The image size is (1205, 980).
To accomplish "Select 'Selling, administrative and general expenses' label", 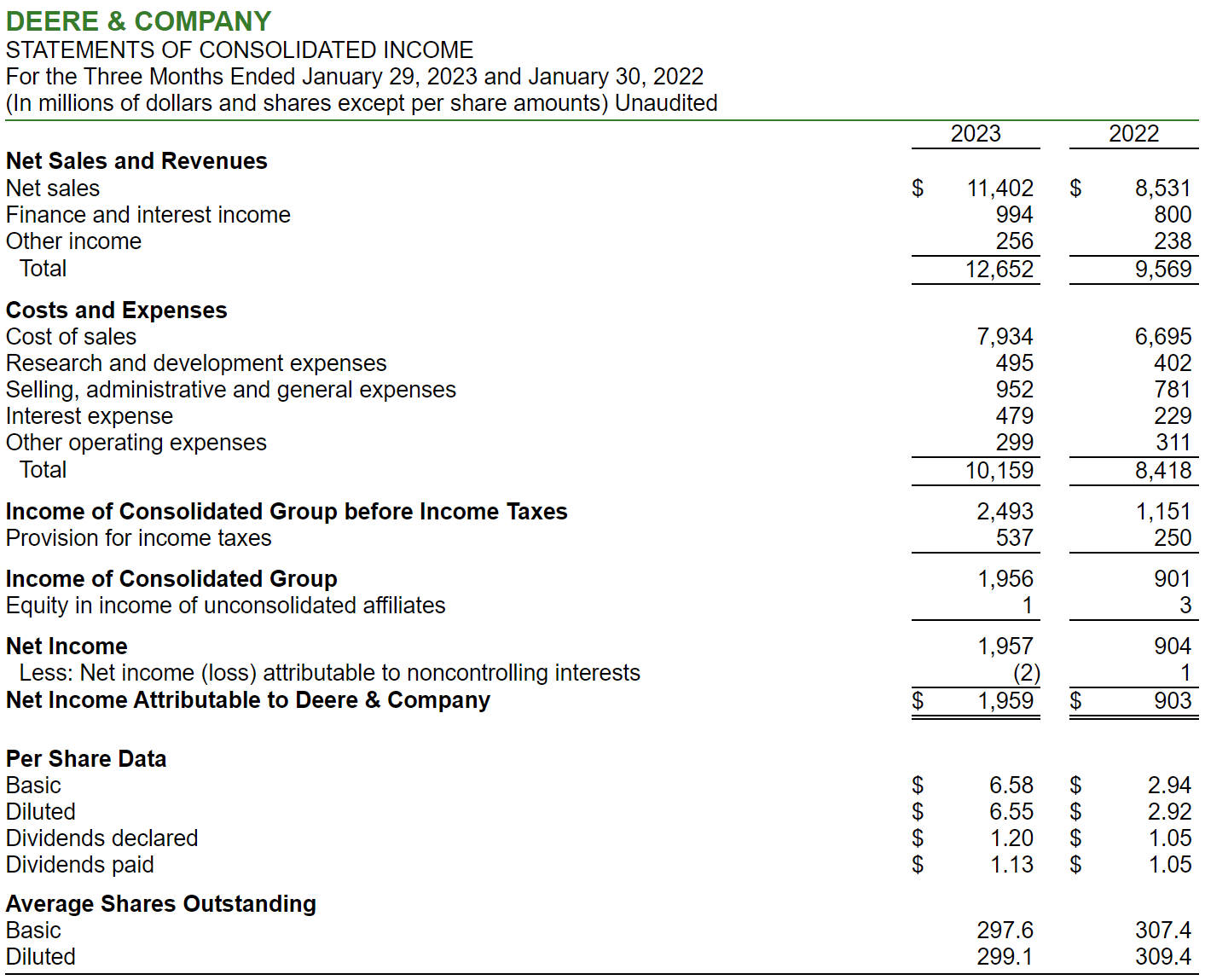I will 231,389.
